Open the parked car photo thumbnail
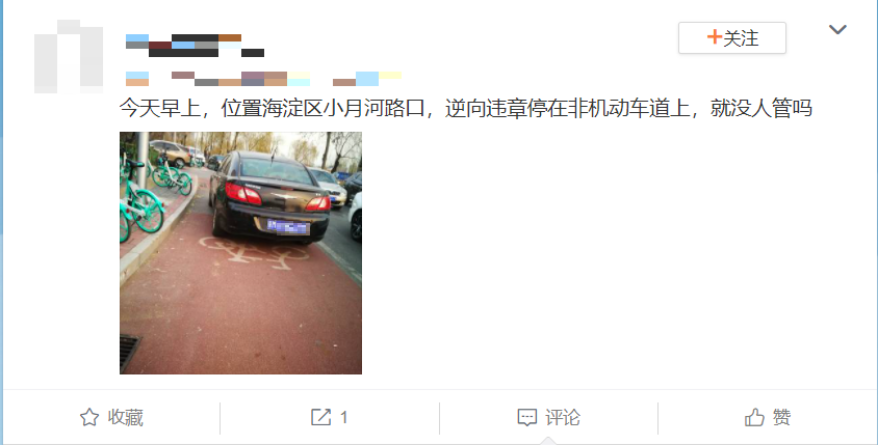The height and width of the screenshot is (445, 878). (241, 253)
